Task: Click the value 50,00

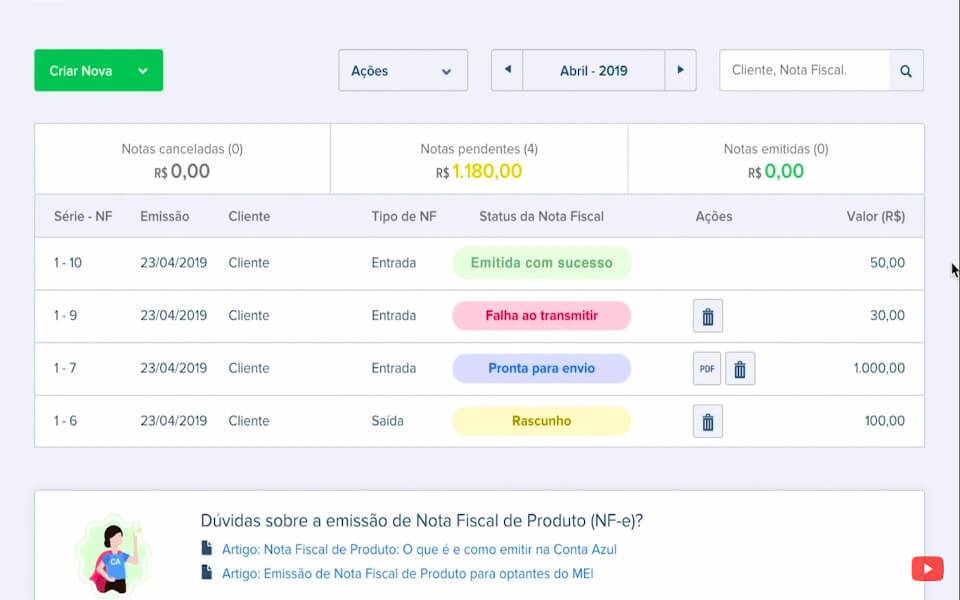Action: pos(887,263)
